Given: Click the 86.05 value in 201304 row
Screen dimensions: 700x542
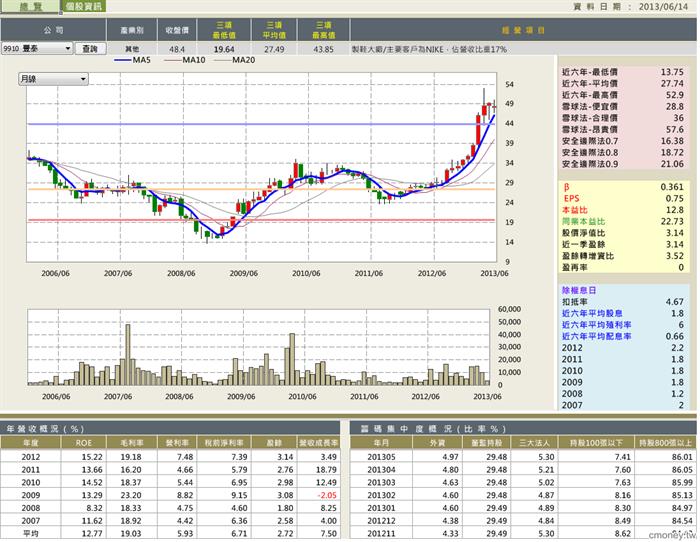Looking at the screenshot, I should point(682,470).
